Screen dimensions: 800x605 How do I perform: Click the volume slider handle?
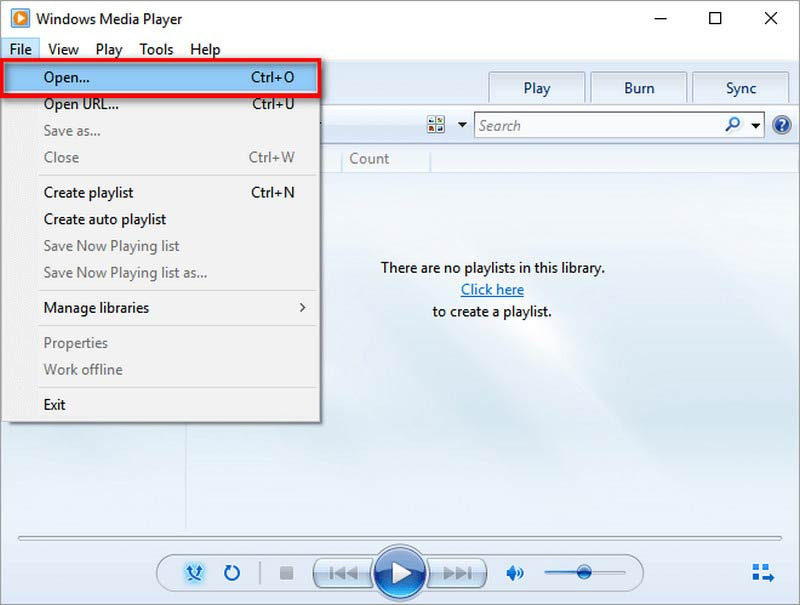pyautogui.click(x=584, y=572)
